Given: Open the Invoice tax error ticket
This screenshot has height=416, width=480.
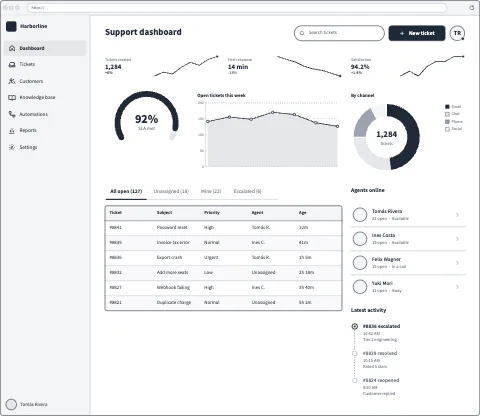Looking at the screenshot, I should click(x=223, y=243).
